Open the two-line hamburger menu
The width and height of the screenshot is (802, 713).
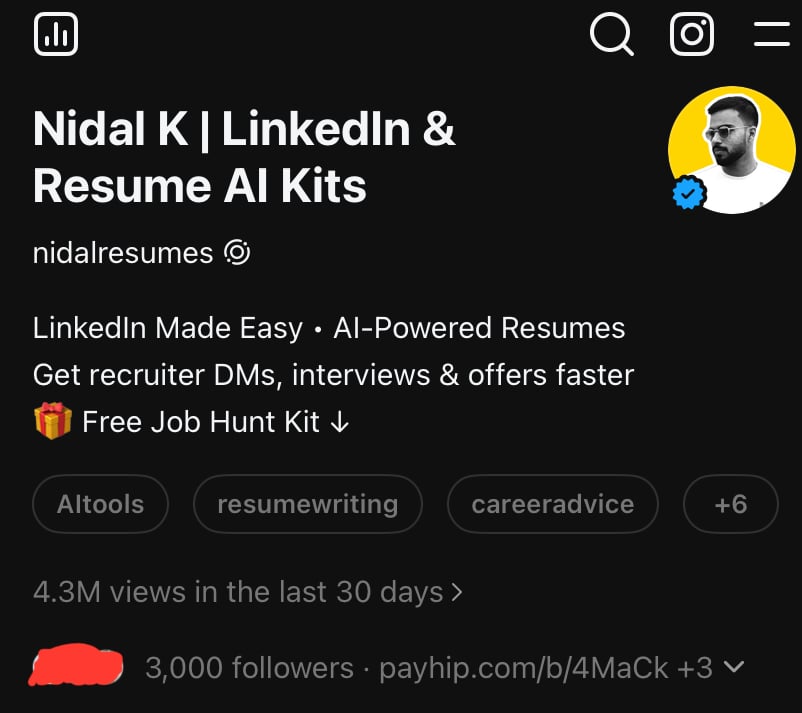[771, 35]
